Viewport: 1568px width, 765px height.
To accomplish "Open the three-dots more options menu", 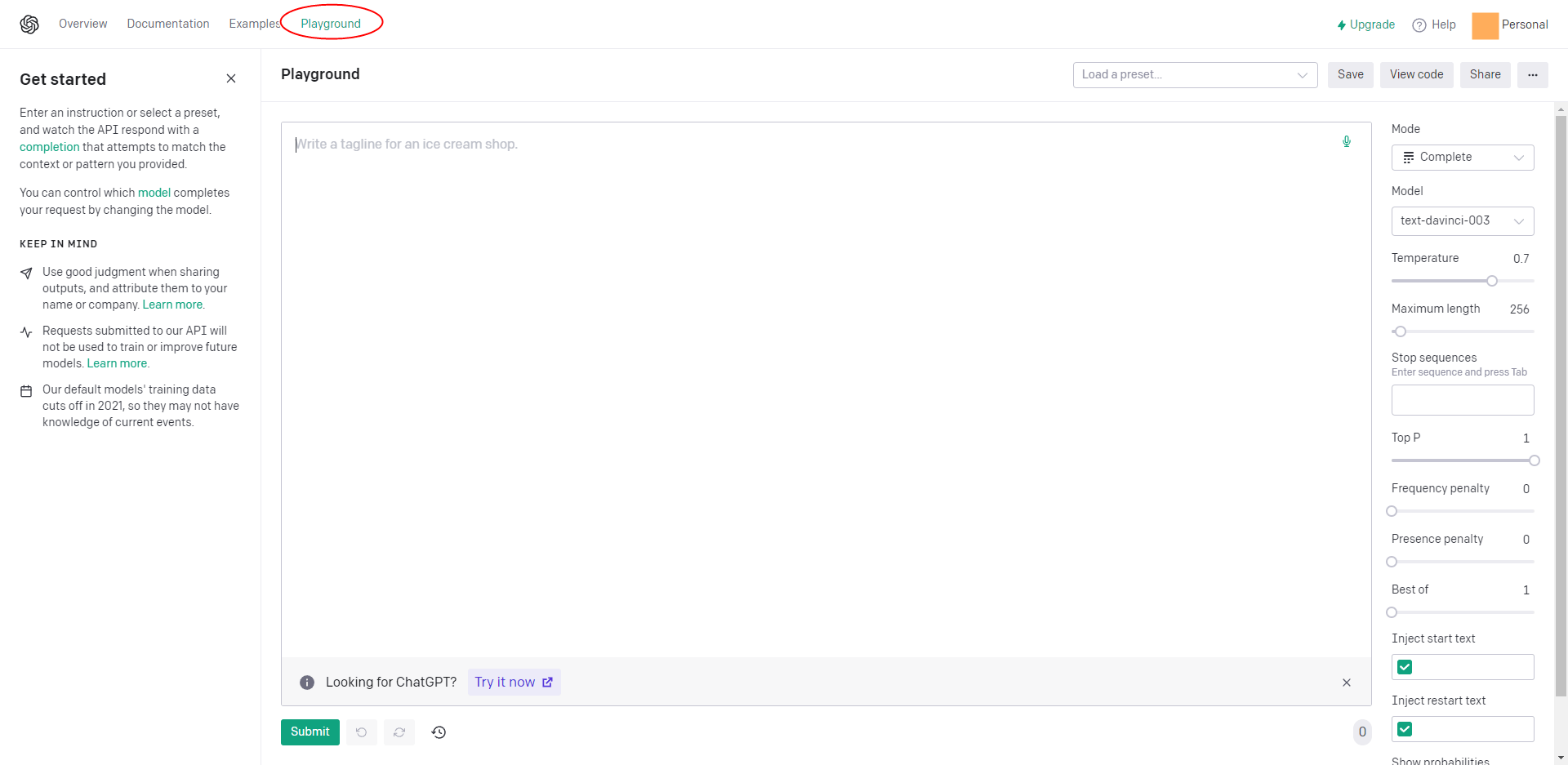I will pyautogui.click(x=1532, y=75).
